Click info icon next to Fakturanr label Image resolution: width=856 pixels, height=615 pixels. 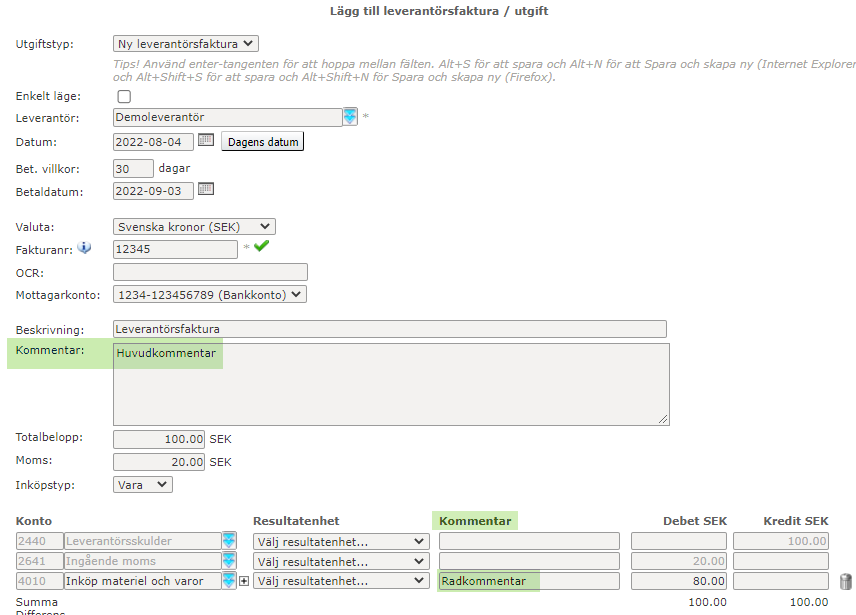point(84,248)
